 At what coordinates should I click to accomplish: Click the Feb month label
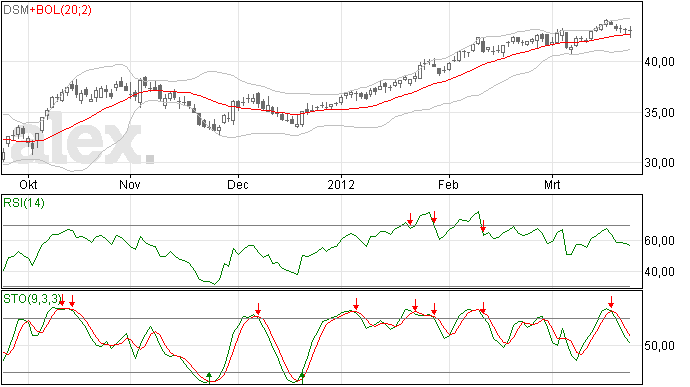(448, 184)
